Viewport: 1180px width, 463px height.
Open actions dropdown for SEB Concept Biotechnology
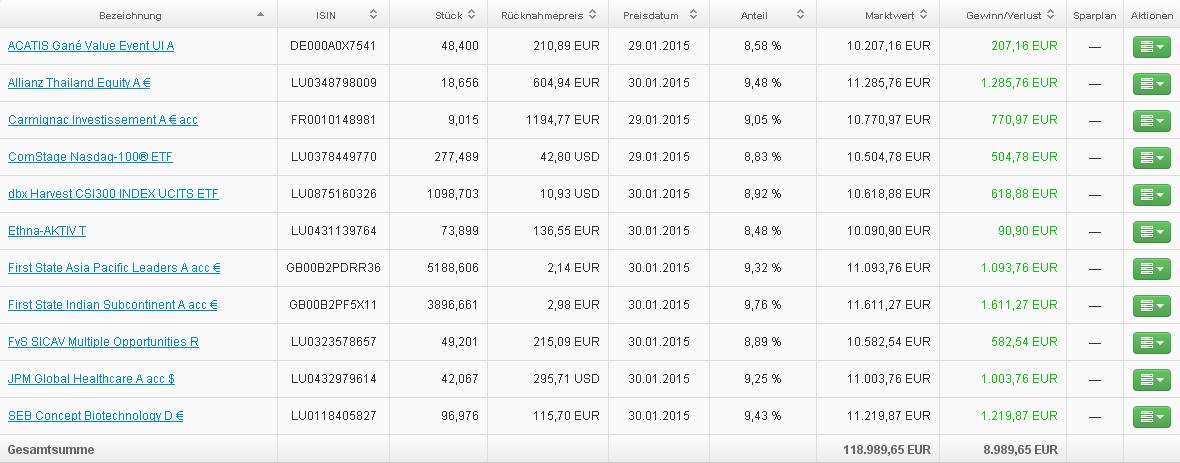point(1152,416)
